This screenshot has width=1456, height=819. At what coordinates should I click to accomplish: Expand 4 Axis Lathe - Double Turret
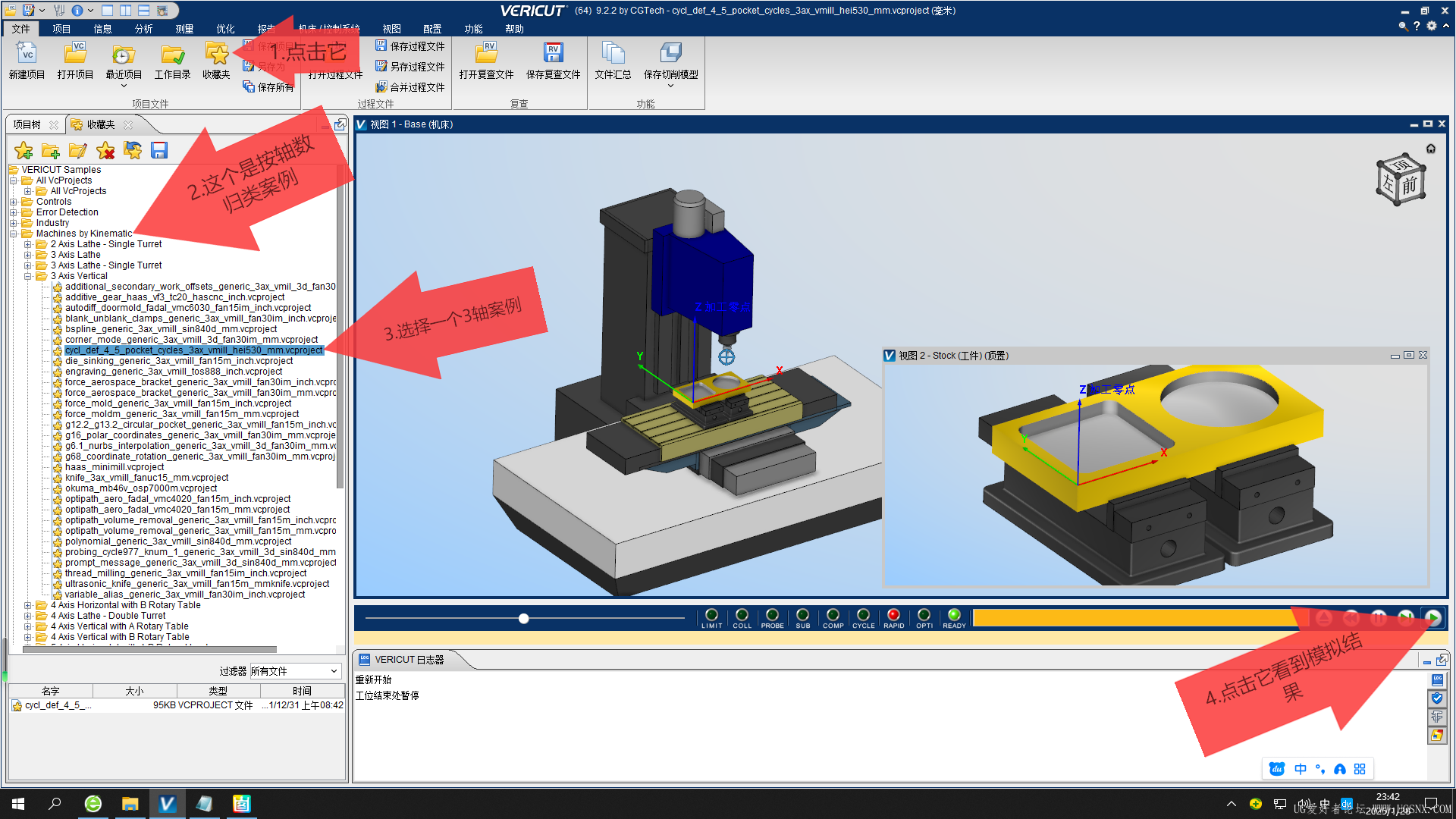[x=28, y=616]
